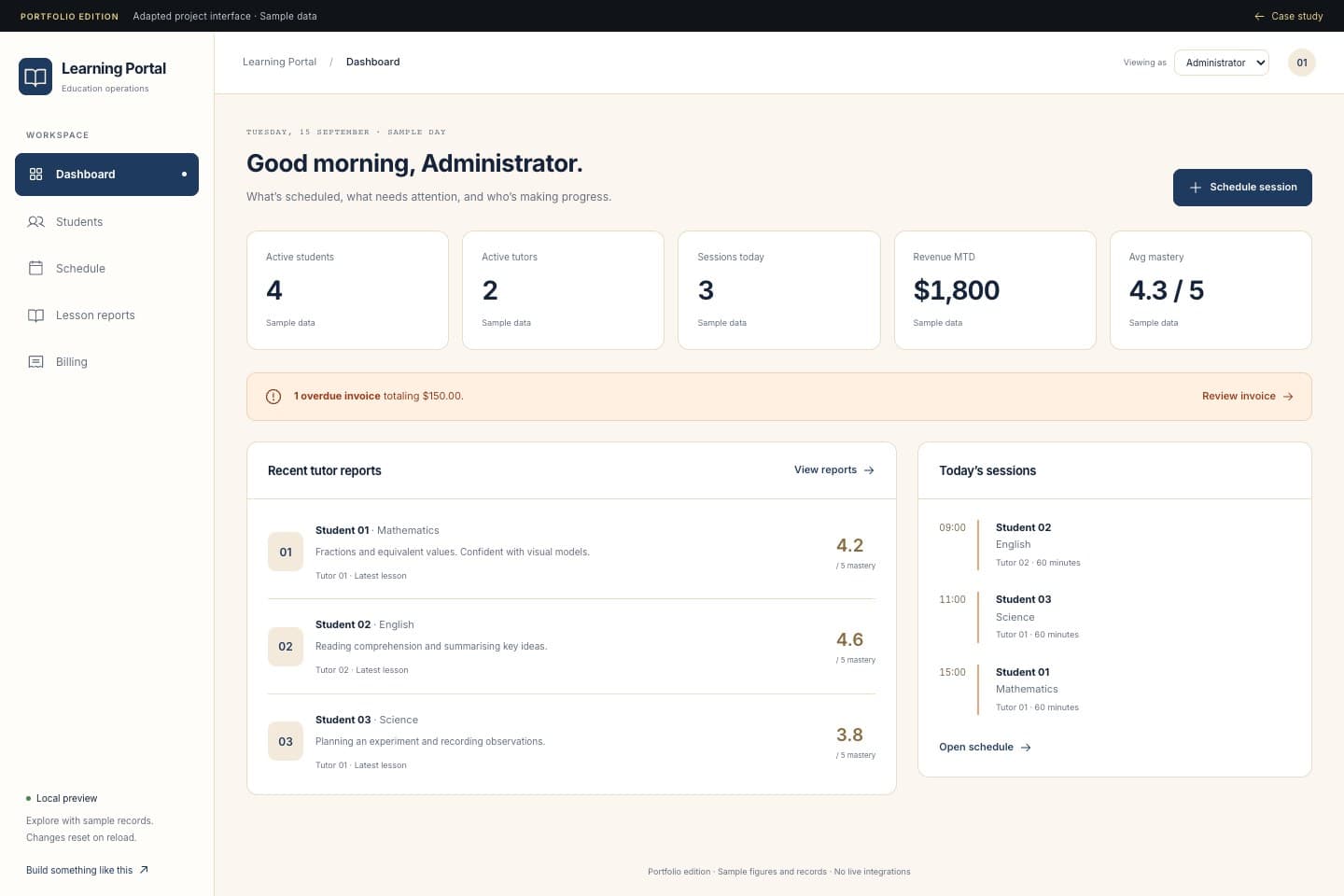This screenshot has height=896, width=1344.
Task: Click the arrow beside Open schedule
Action: click(x=1026, y=748)
